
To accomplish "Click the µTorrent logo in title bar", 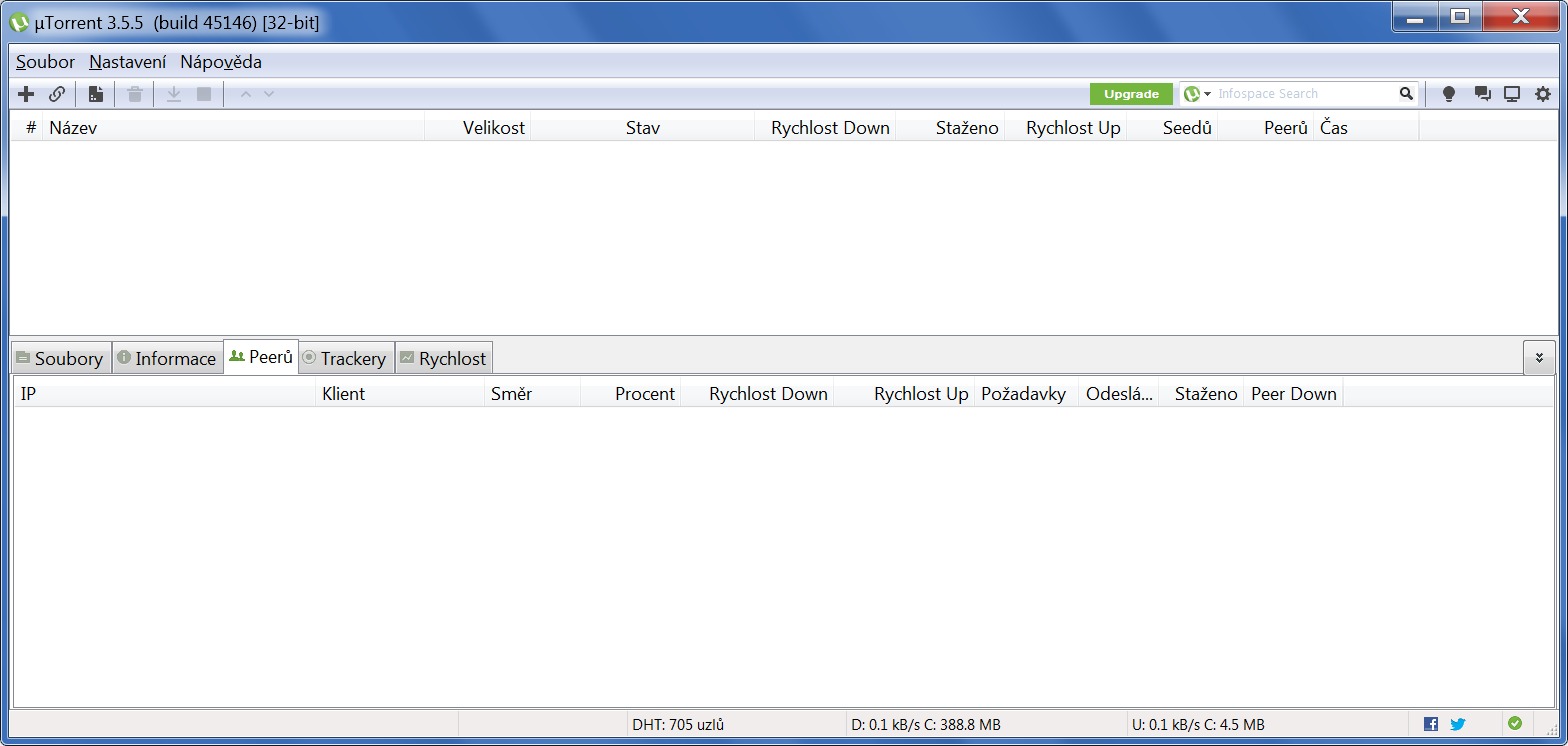I will [x=19, y=21].
